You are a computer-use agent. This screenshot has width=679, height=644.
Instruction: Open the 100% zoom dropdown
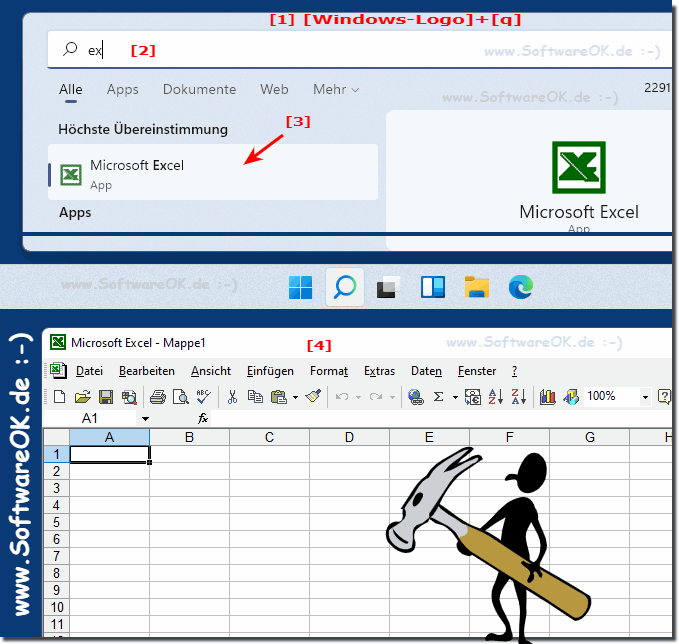click(645, 397)
